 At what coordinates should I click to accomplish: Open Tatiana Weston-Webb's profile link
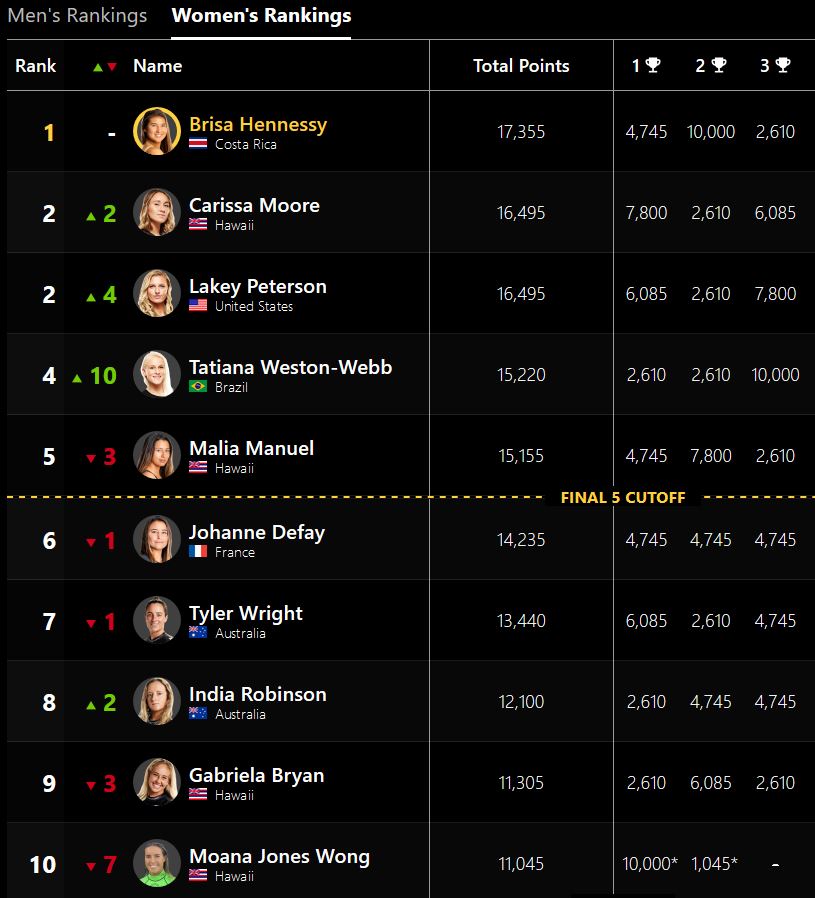[x=290, y=367]
